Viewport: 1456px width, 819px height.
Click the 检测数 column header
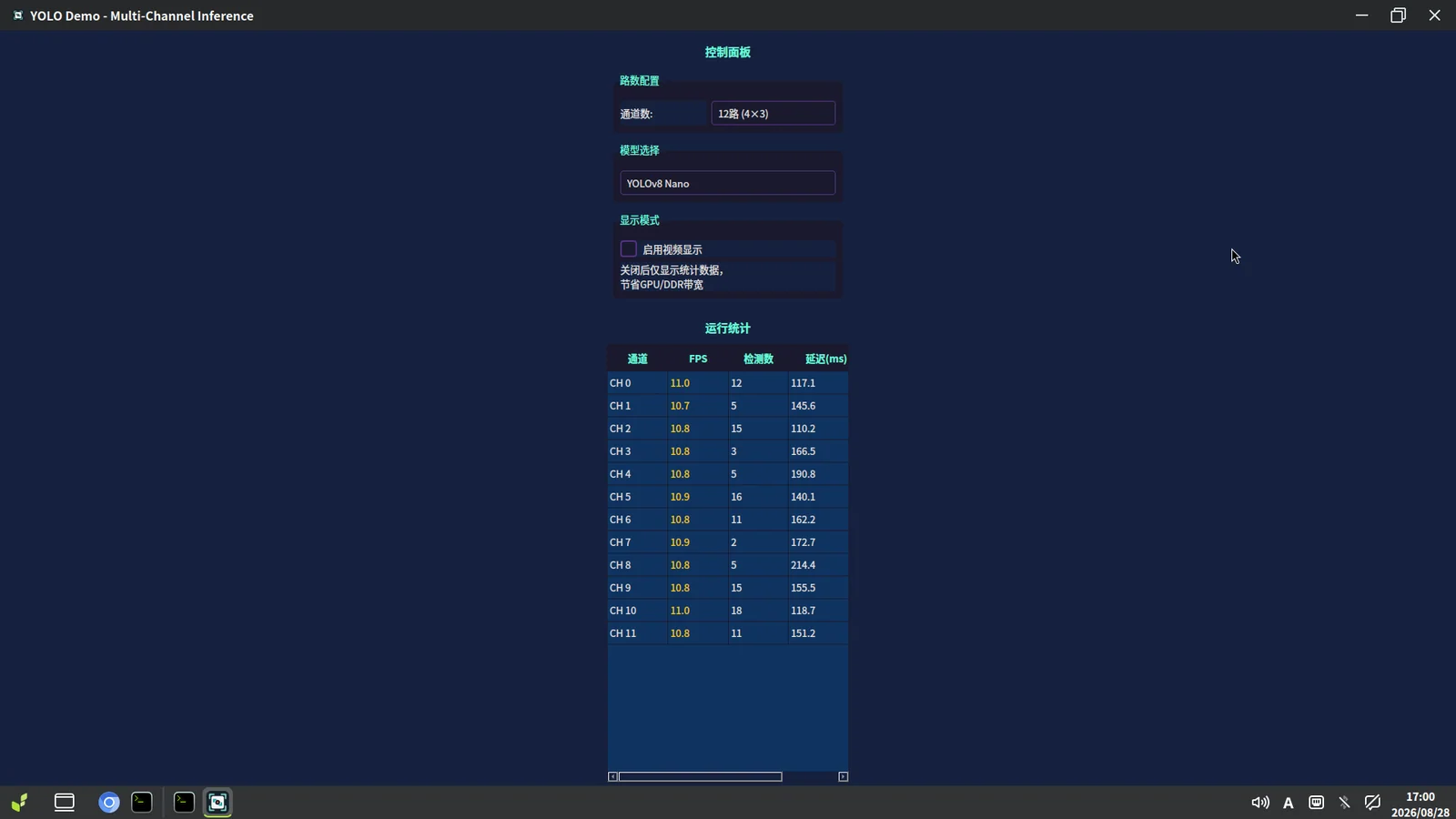coord(758,359)
